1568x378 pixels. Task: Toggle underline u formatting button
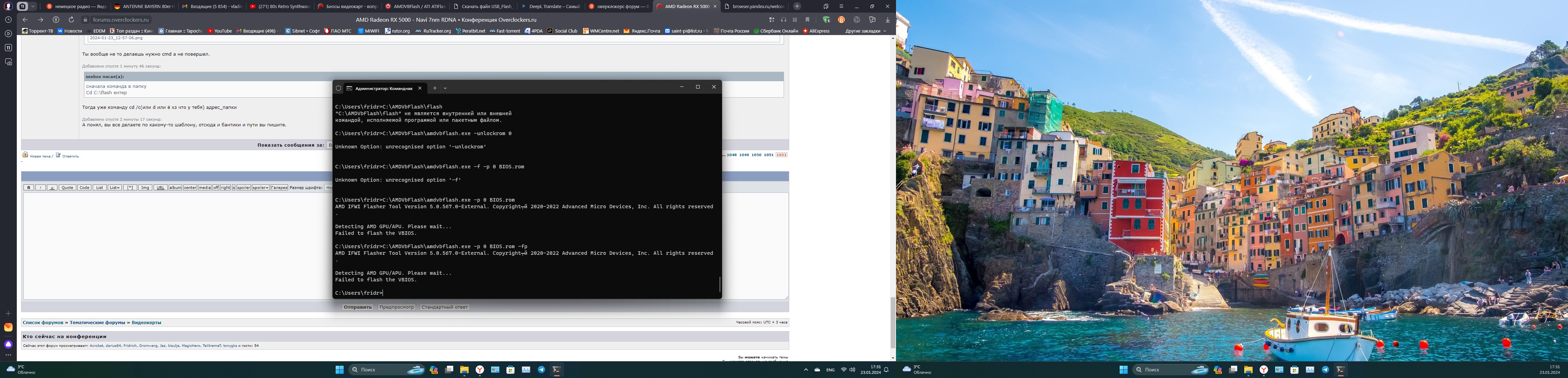[52, 188]
